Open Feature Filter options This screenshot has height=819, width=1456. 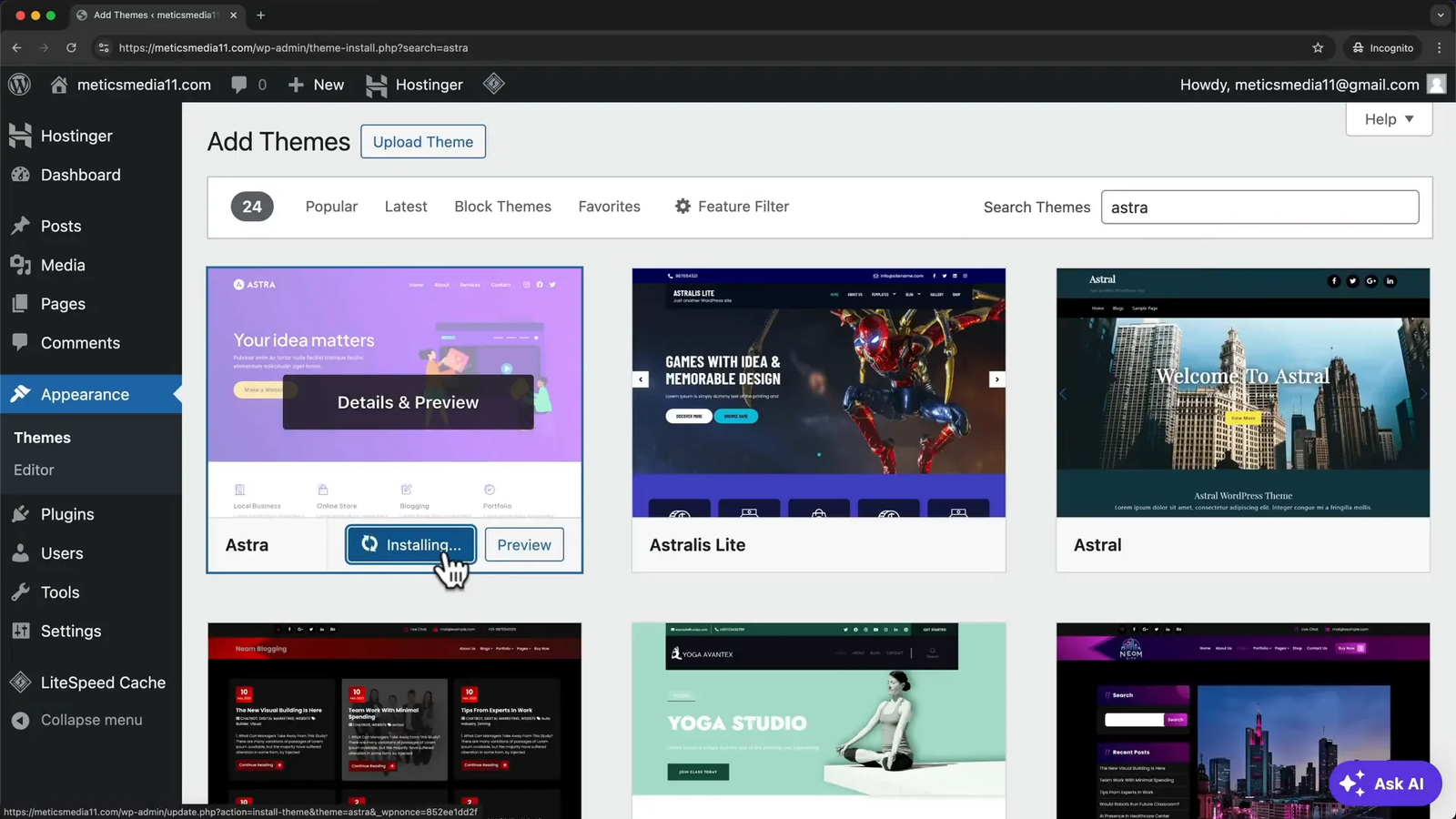tap(732, 207)
